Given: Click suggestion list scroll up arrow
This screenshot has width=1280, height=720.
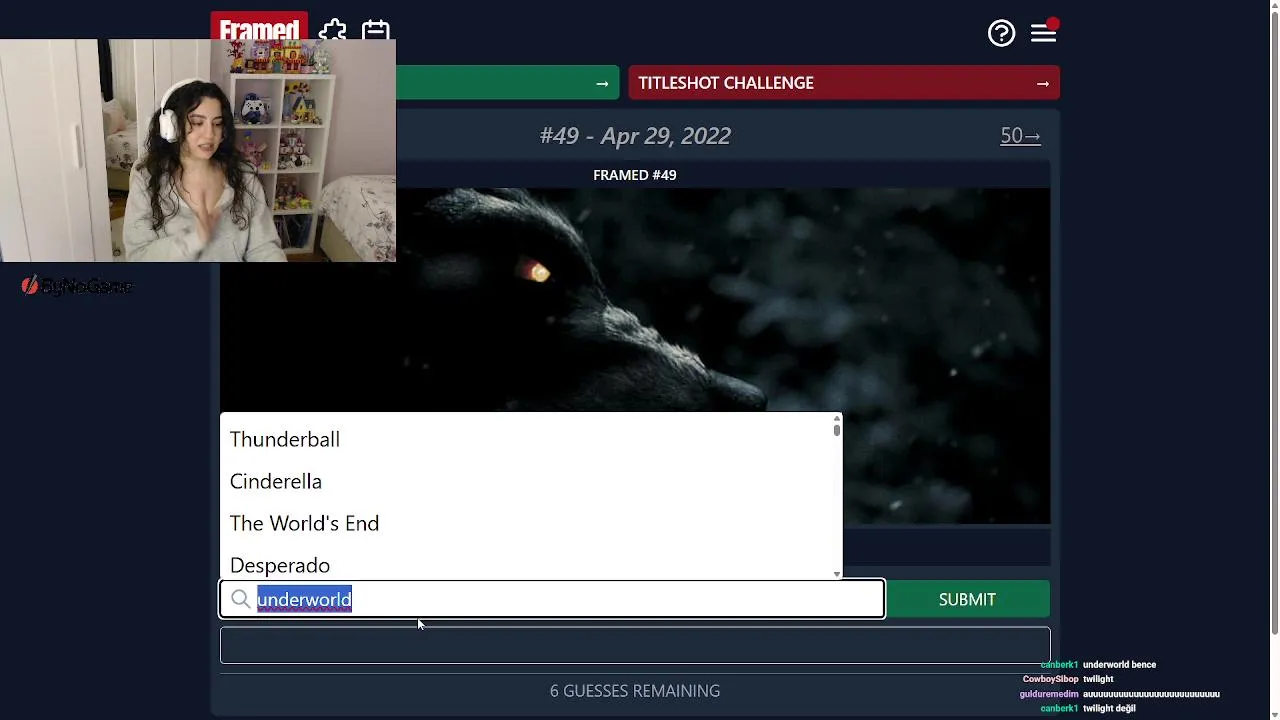Looking at the screenshot, I should click(x=837, y=417).
